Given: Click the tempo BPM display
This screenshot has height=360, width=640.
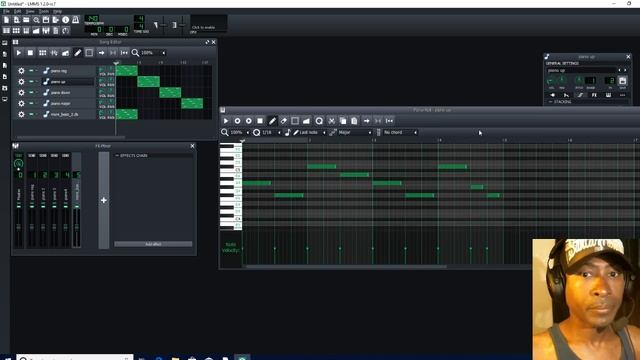Looking at the screenshot, I should (93, 19).
